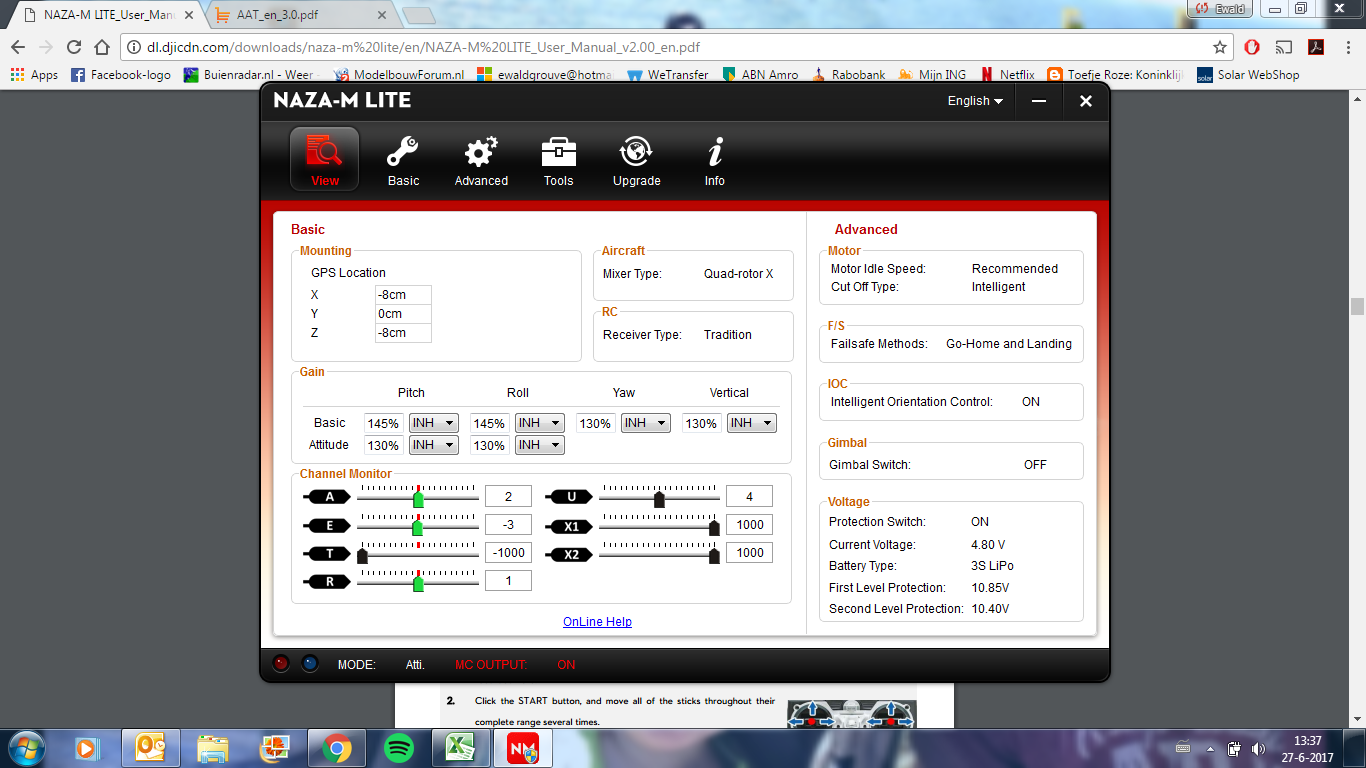Image resolution: width=1366 pixels, height=768 pixels.
Task: Switch to AAT_en_3.0.pdf browser tab
Action: [298, 16]
